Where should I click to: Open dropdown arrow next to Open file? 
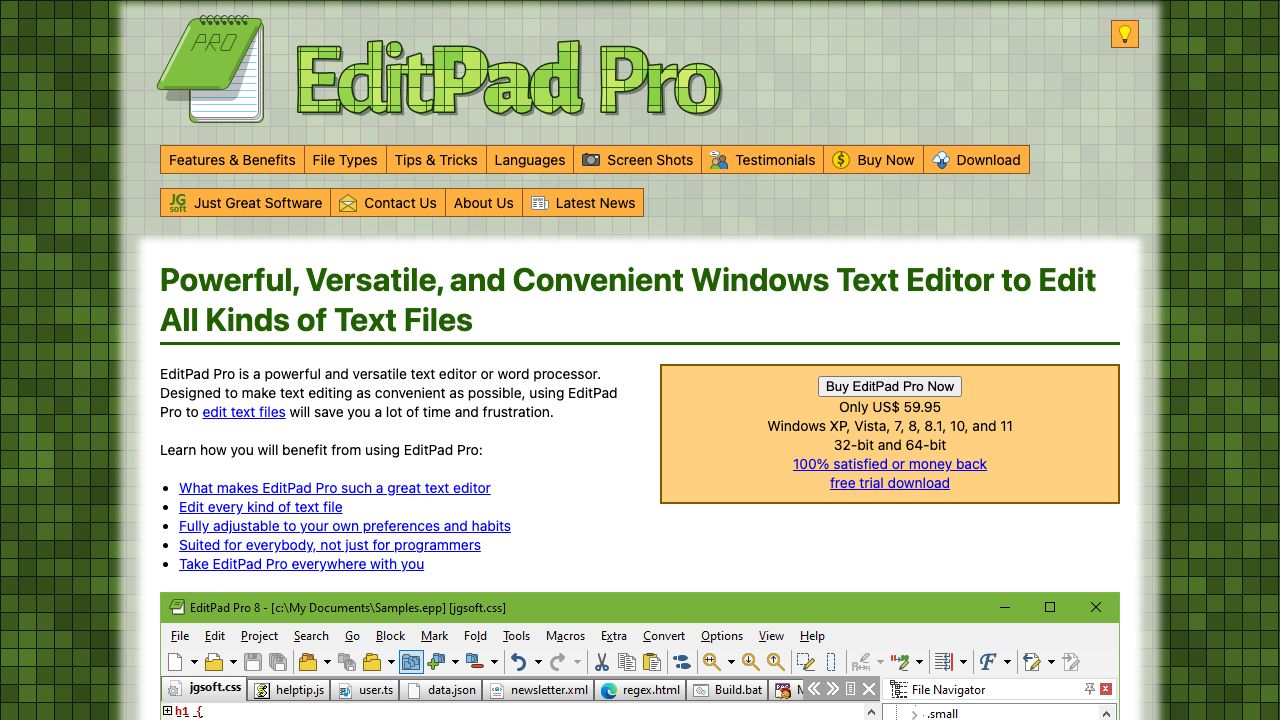[233, 662]
